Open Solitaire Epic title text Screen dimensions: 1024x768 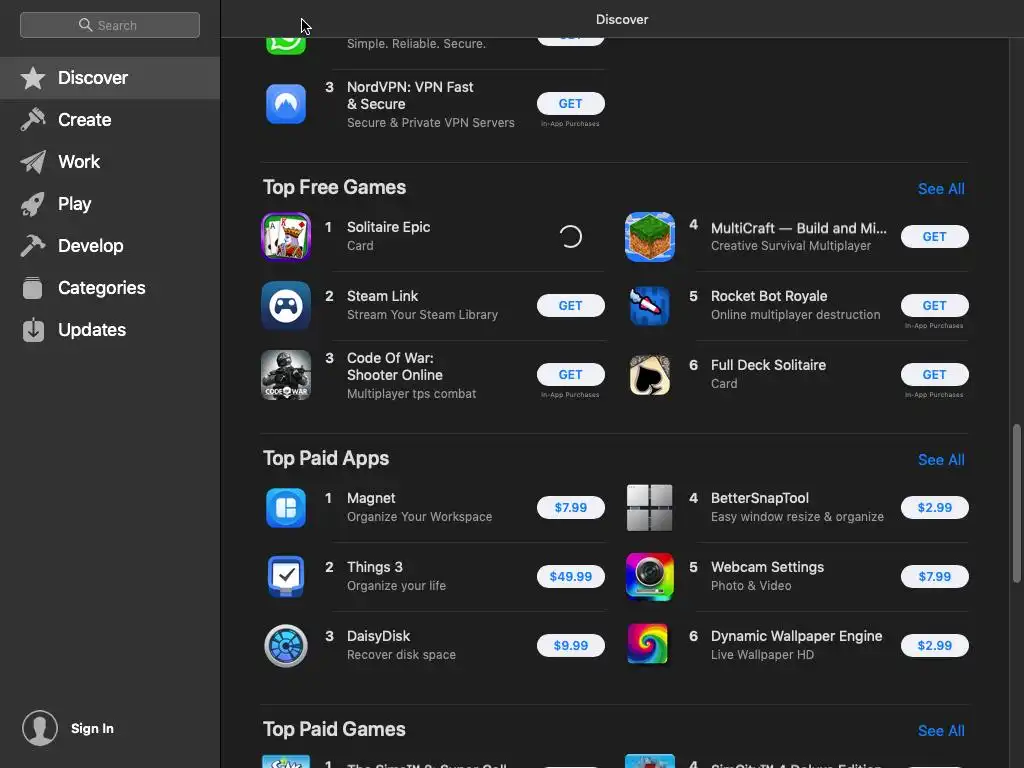point(389,227)
